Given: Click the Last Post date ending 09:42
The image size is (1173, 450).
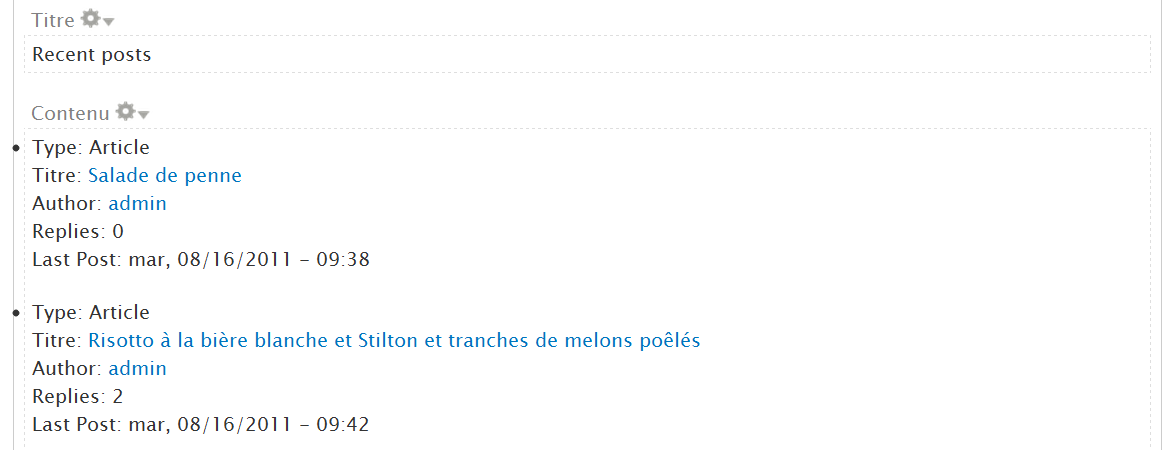Looking at the screenshot, I should point(249,425).
